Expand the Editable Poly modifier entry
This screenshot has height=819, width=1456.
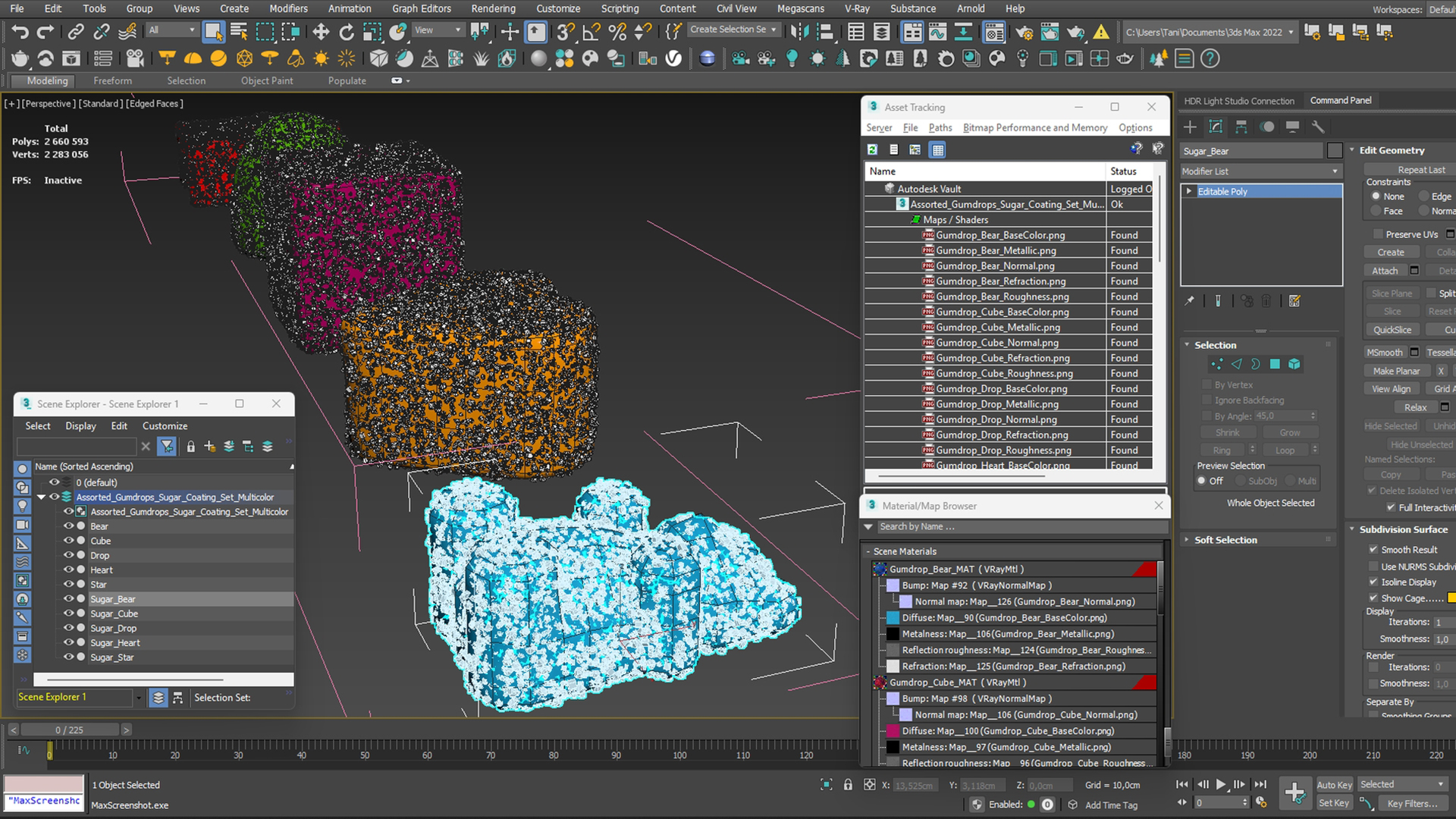click(1189, 191)
